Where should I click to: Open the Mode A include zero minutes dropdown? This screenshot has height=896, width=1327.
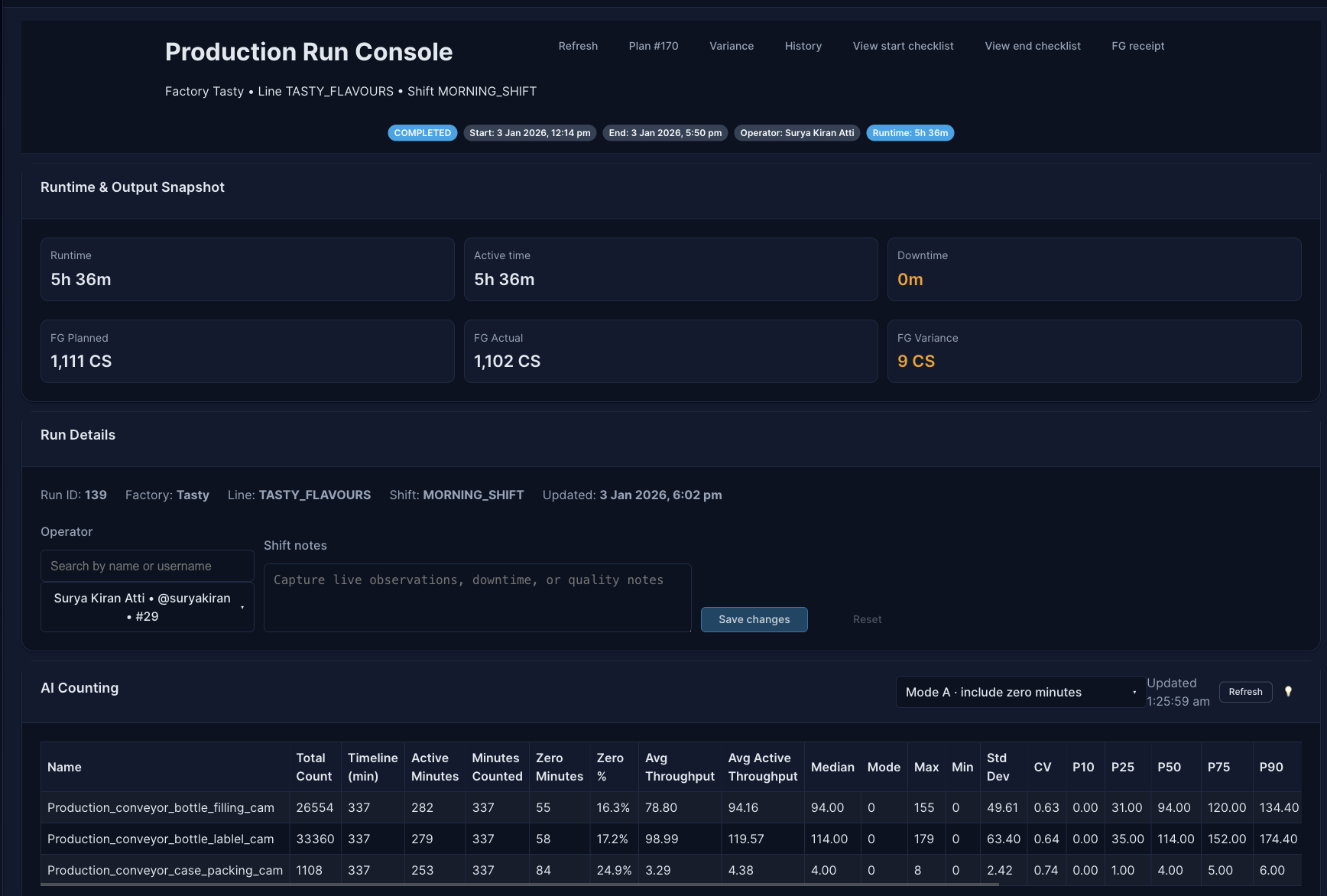tap(1020, 692)
